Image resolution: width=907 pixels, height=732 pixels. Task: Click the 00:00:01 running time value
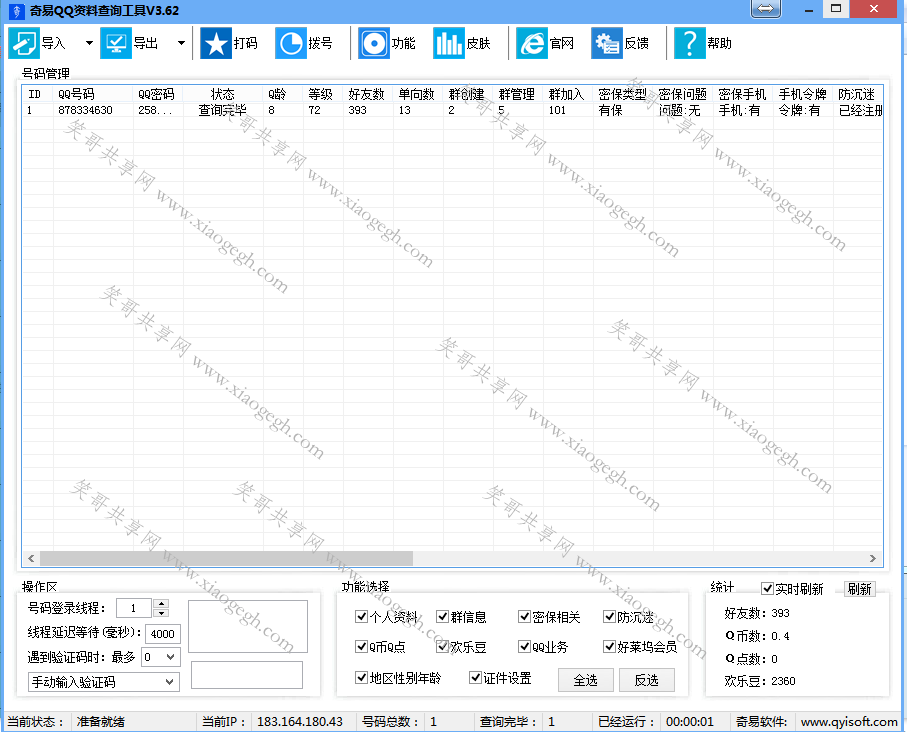(x=690, y=722)
